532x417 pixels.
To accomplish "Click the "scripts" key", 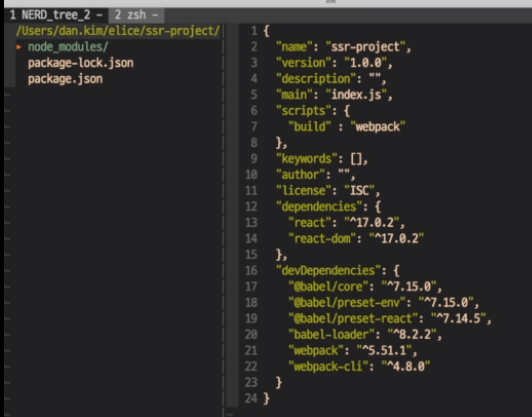I will coord(303,111).
